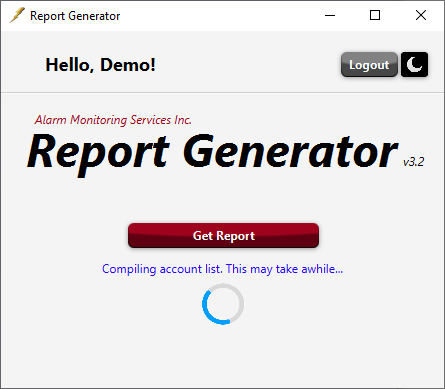Click the "Report Generator" window title text
This screenshot has width=445, height=389.
[x=75, y=16]
